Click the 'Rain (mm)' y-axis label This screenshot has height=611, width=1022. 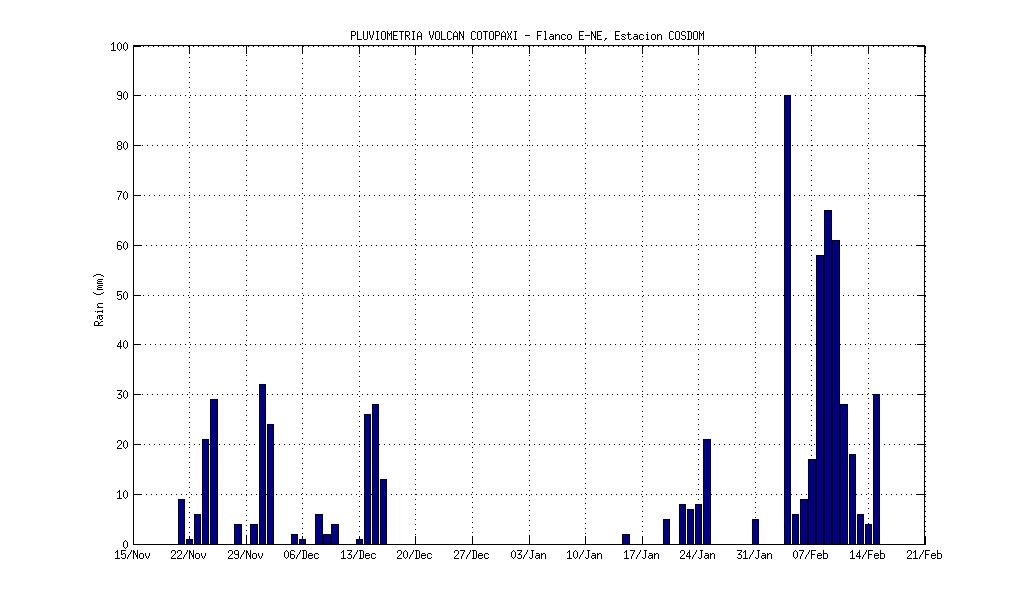click(x=99, y=300)
